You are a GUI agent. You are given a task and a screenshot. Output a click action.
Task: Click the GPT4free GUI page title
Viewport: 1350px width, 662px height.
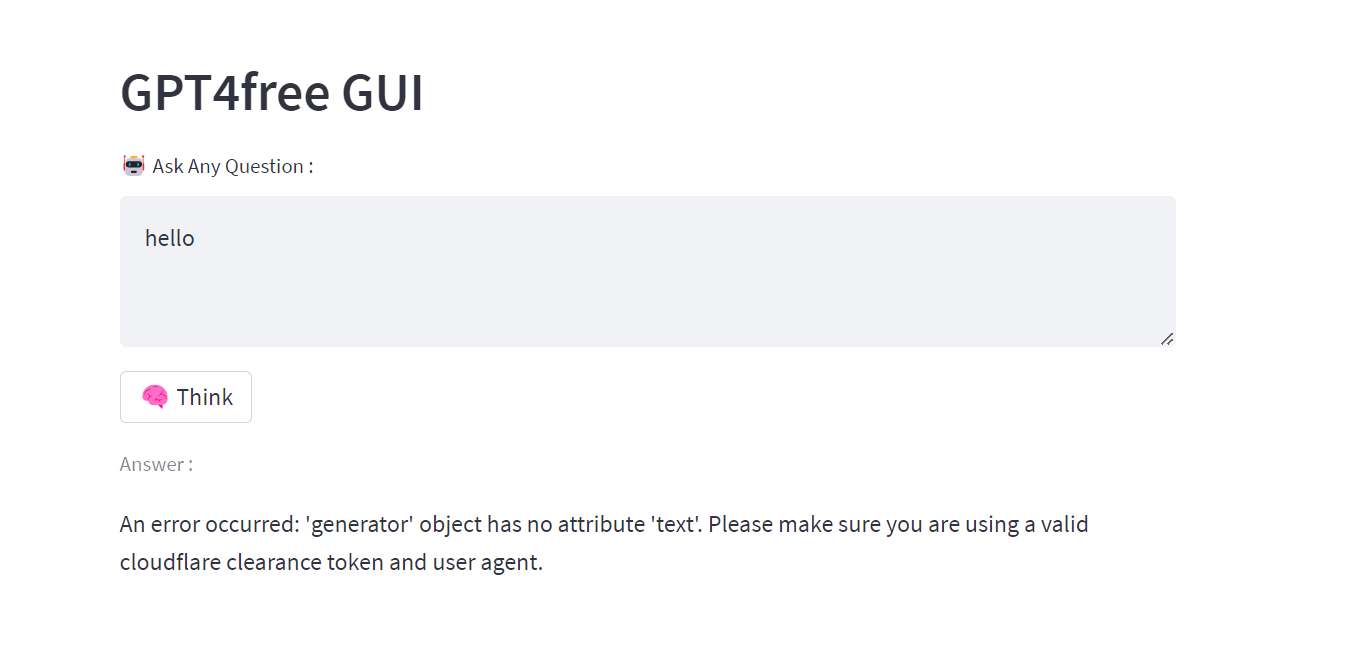(271, 92)
